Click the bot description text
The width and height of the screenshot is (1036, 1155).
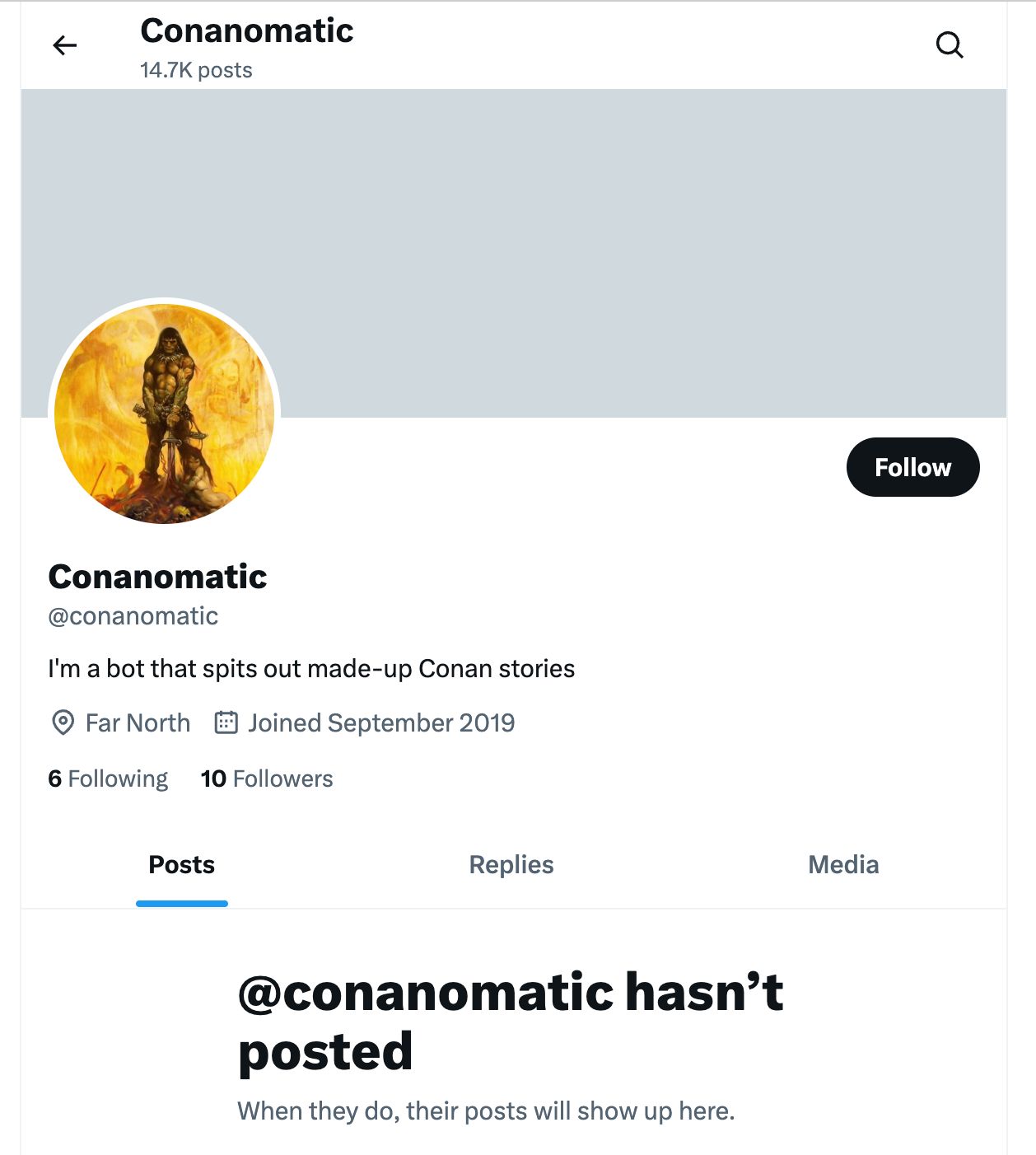pos(313,669)
